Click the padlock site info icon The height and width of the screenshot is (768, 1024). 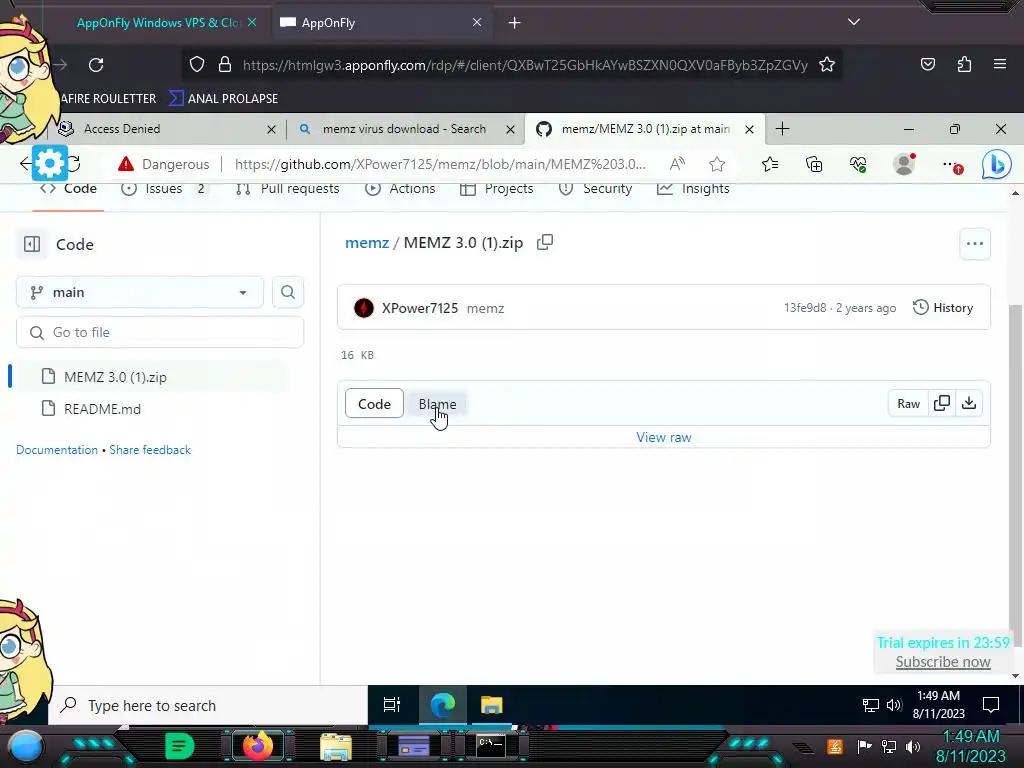click(225, 64)
